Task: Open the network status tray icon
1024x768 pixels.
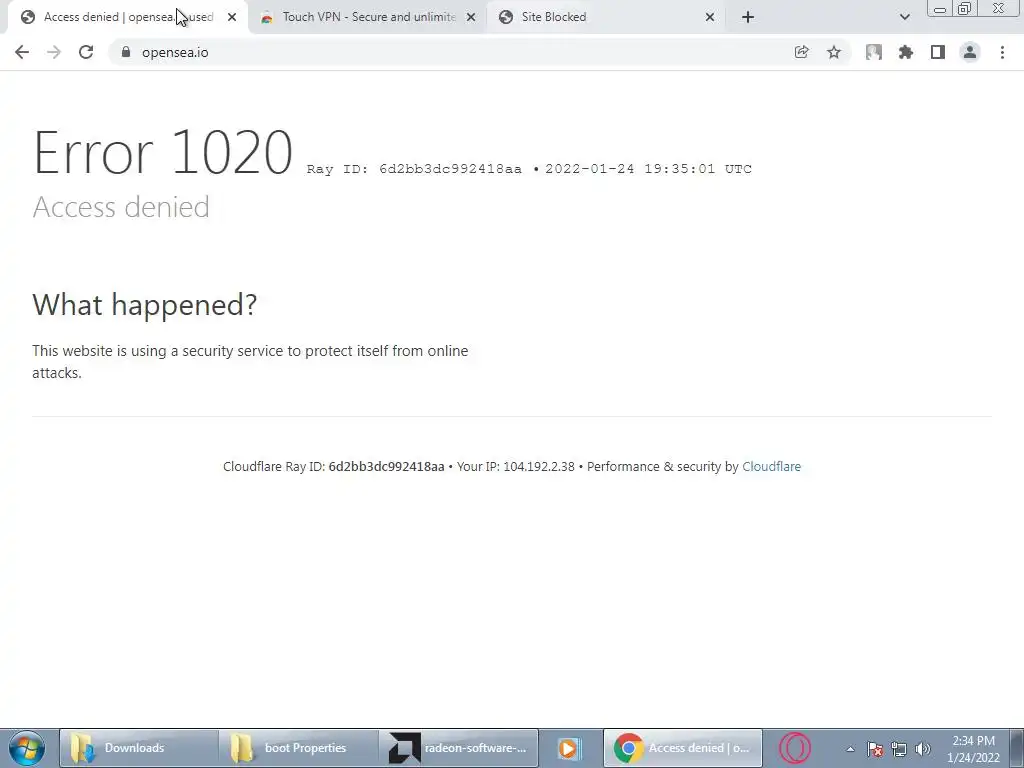Action: (899, 749)
